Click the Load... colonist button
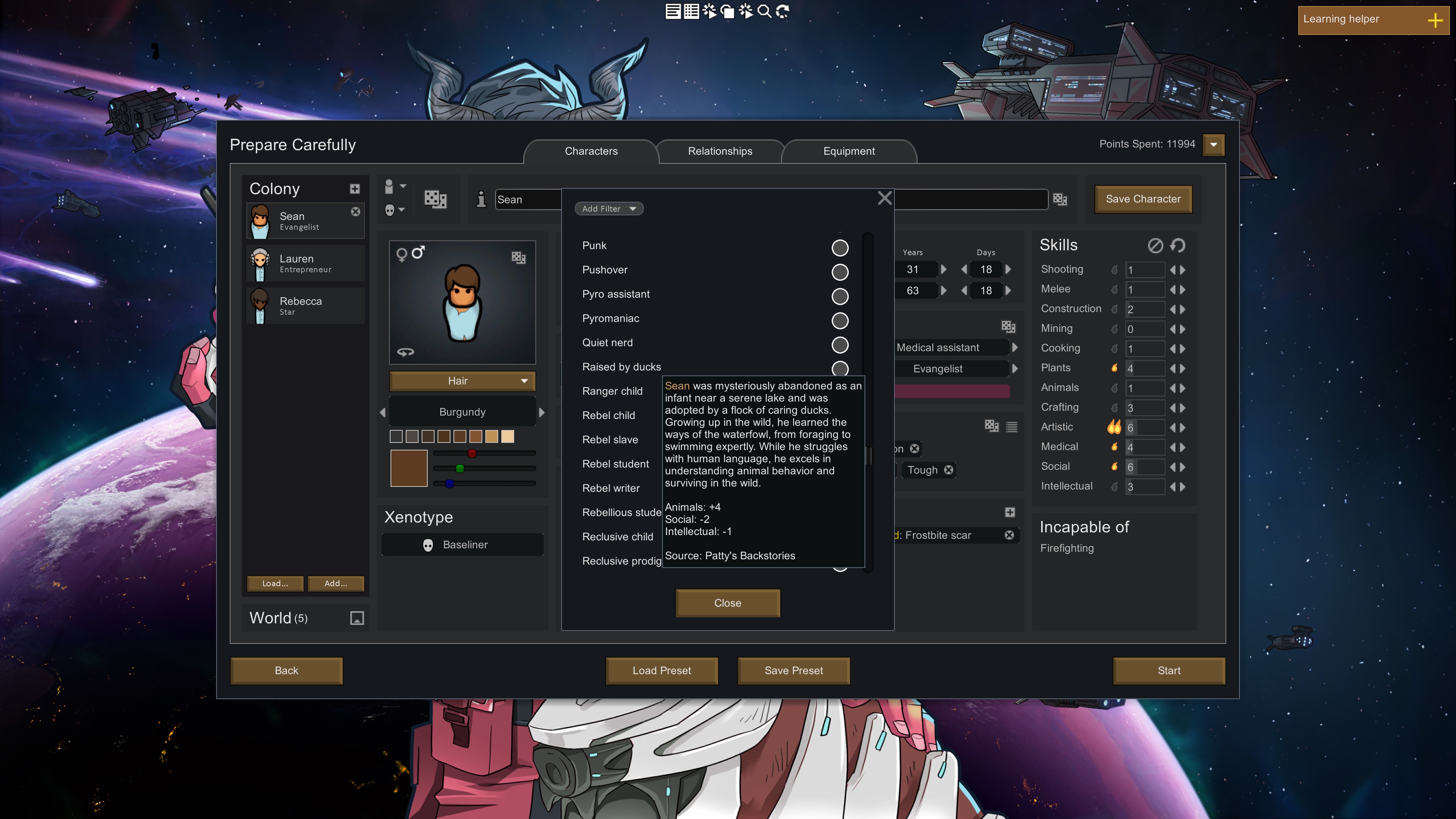 [x=275, y=583]
